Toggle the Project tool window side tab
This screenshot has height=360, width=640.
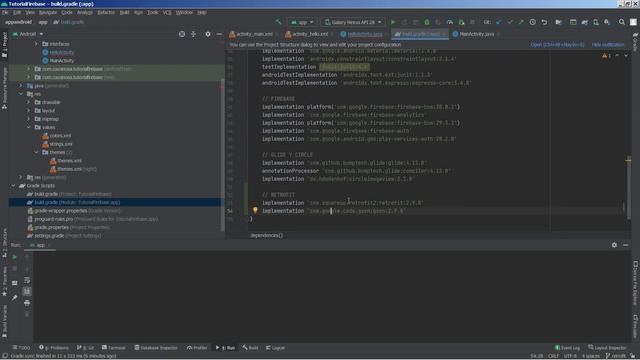click(4, 45)
